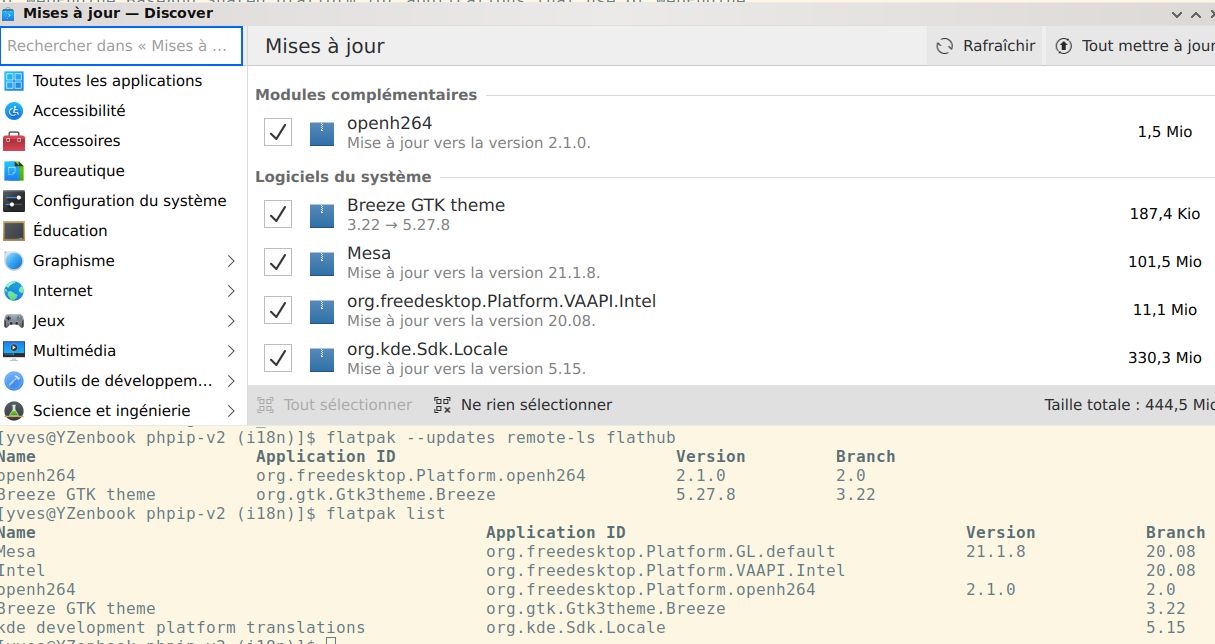Click the Modules complémentaires section header
Screen dimensions: 1215x644
point(366,95)
